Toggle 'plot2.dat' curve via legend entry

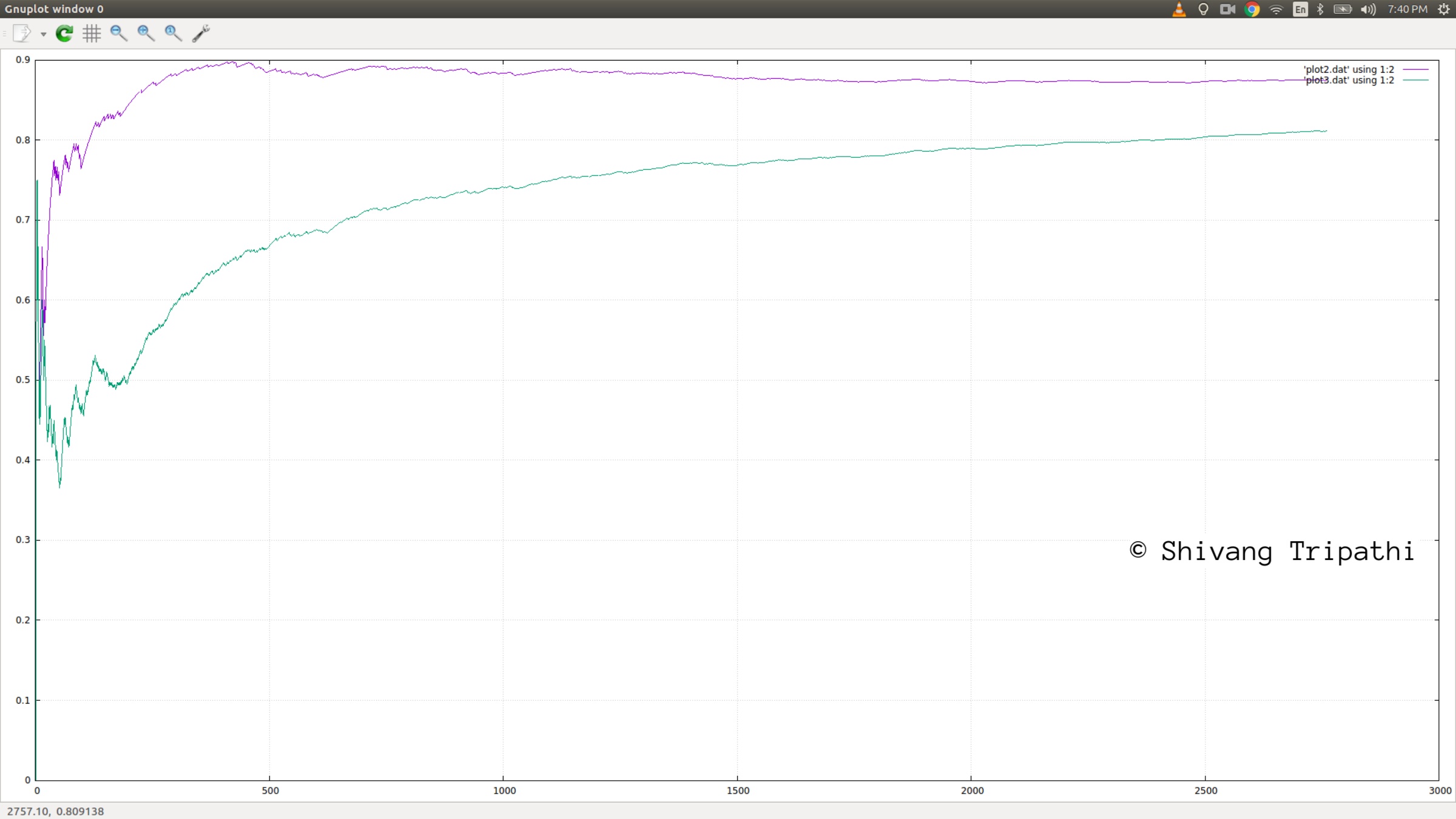pos(1349,70)
